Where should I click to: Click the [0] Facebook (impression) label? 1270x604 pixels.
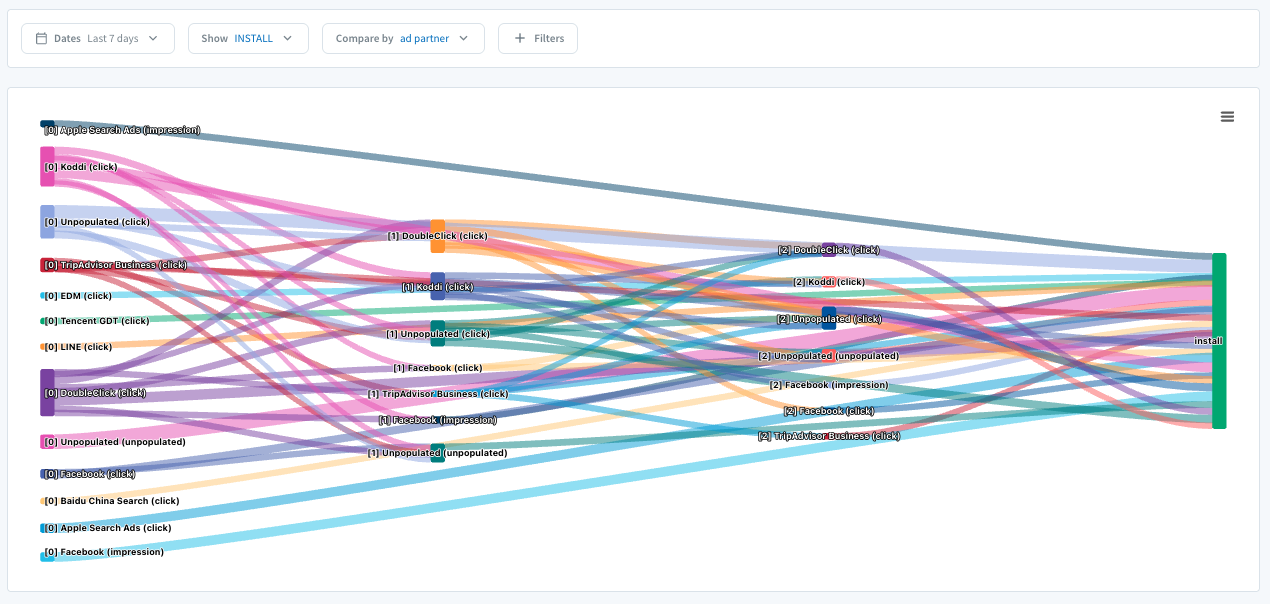click(104, 552)
